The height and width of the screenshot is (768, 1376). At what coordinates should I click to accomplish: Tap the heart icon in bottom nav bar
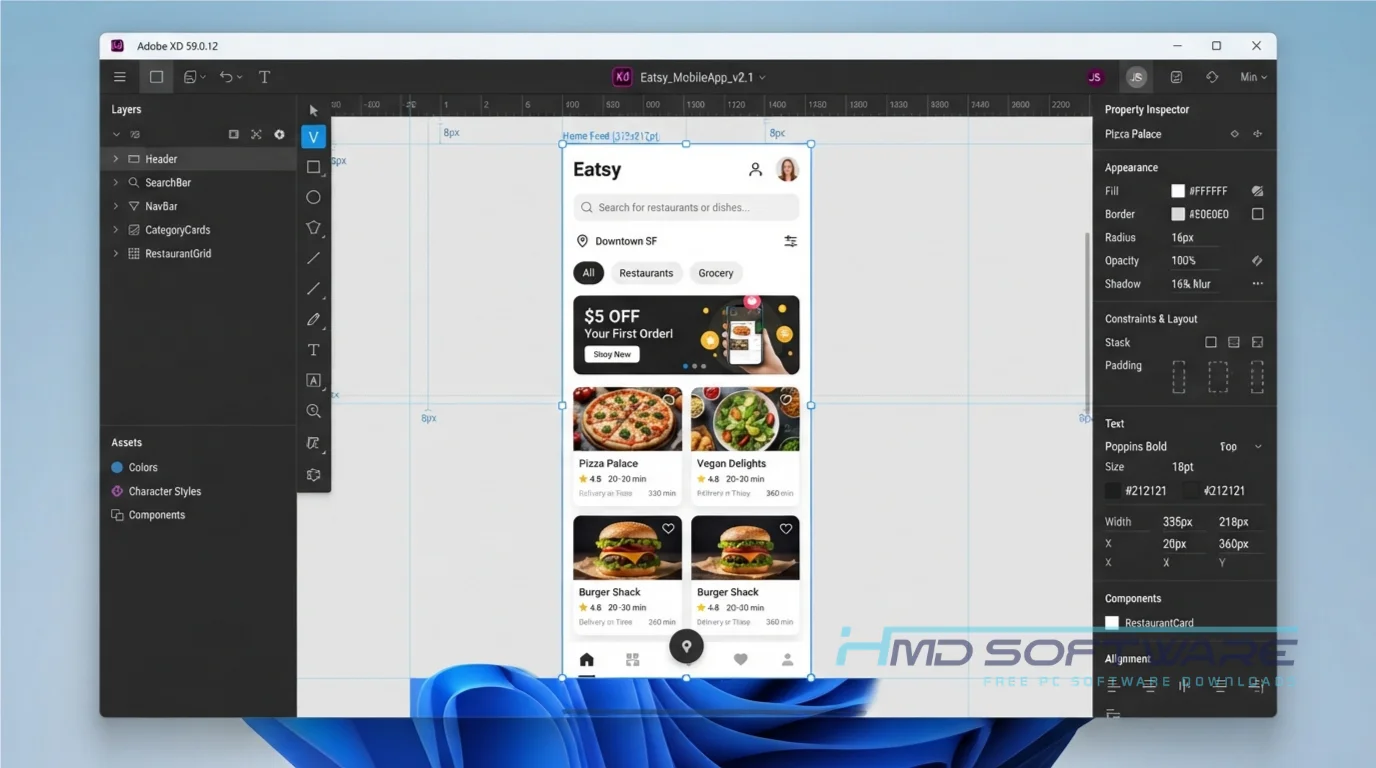pos(740,659)
